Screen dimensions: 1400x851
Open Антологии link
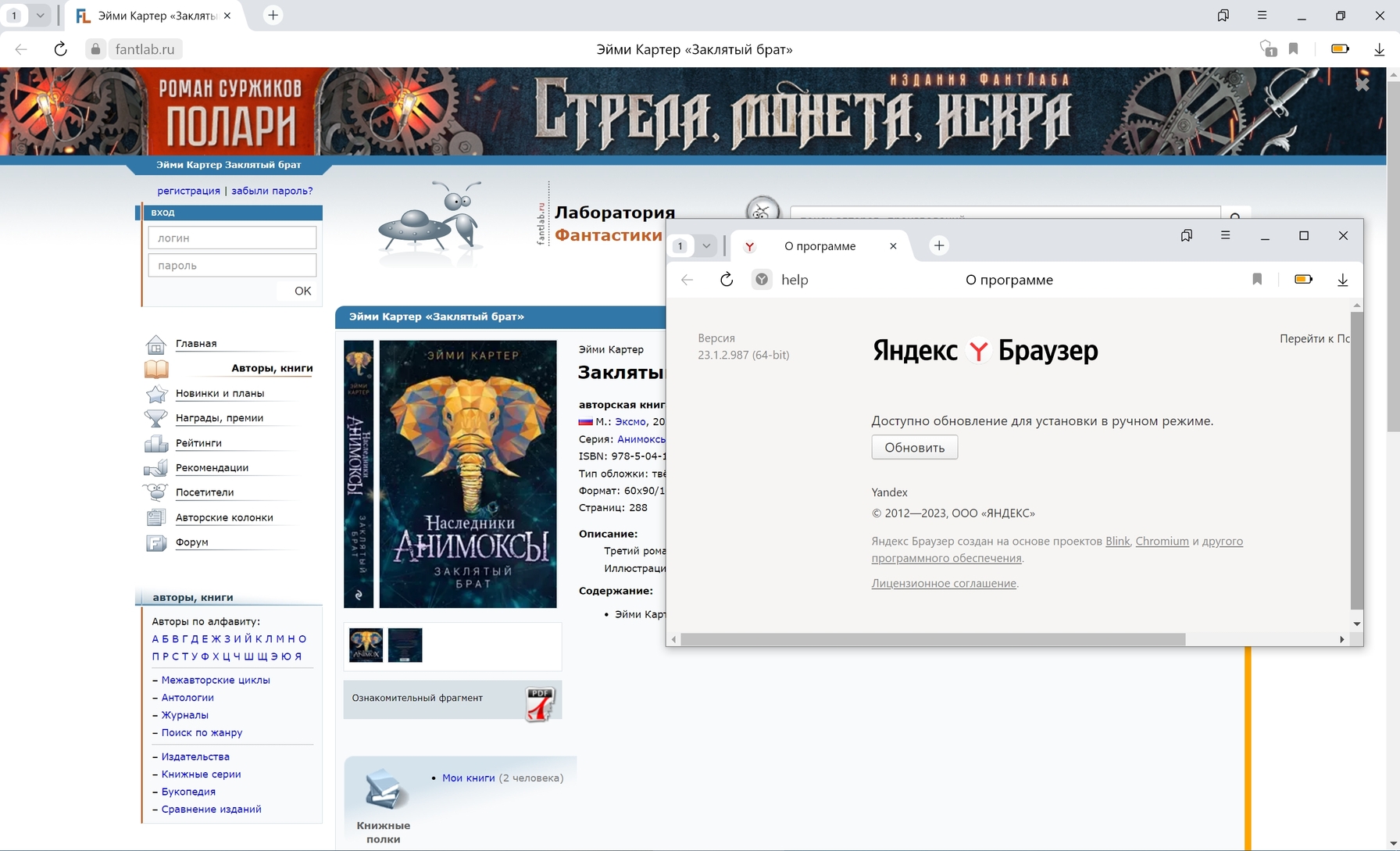click(187, 698)
